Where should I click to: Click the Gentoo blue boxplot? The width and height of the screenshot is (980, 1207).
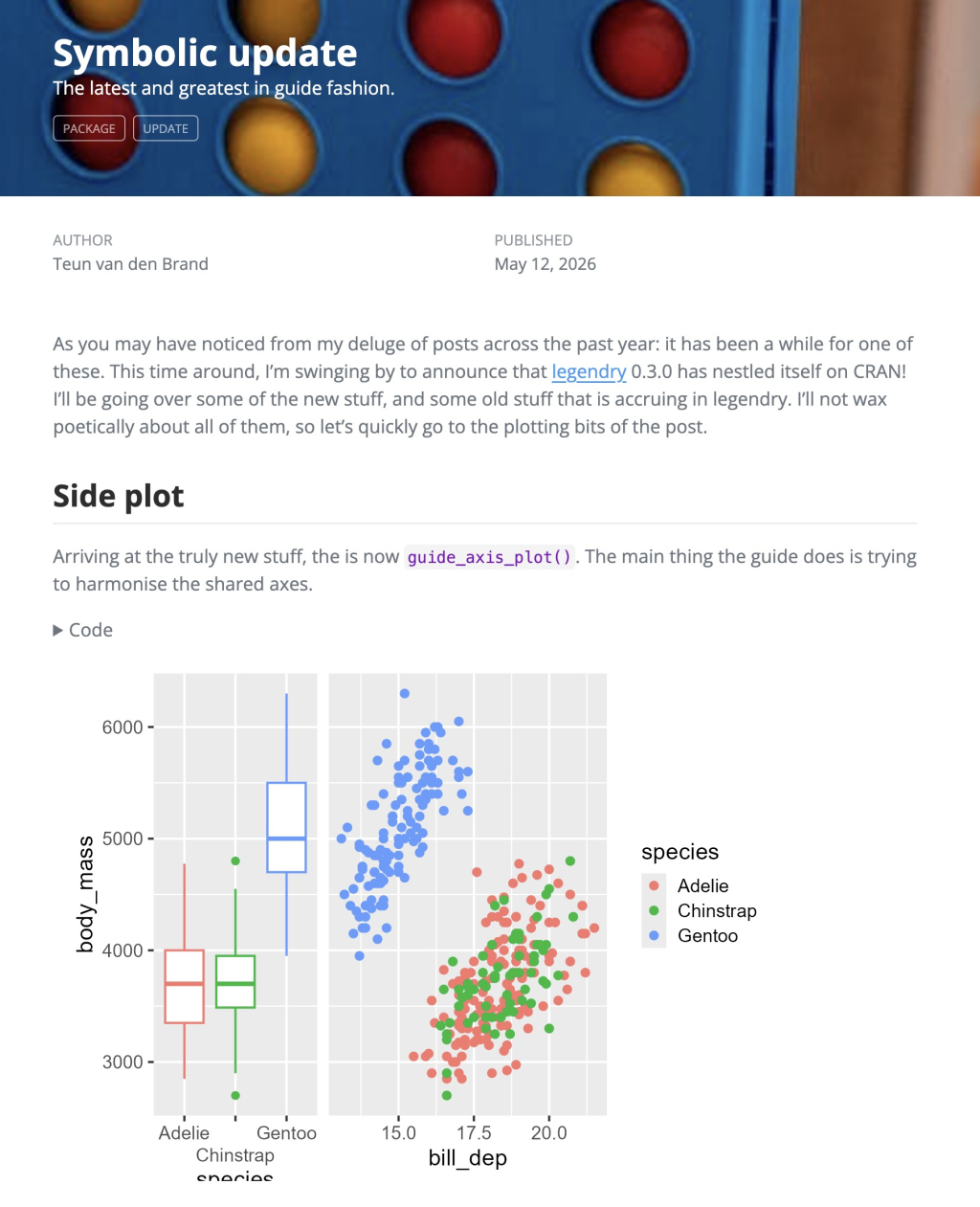pyautogui.click(x=286, y=827)
